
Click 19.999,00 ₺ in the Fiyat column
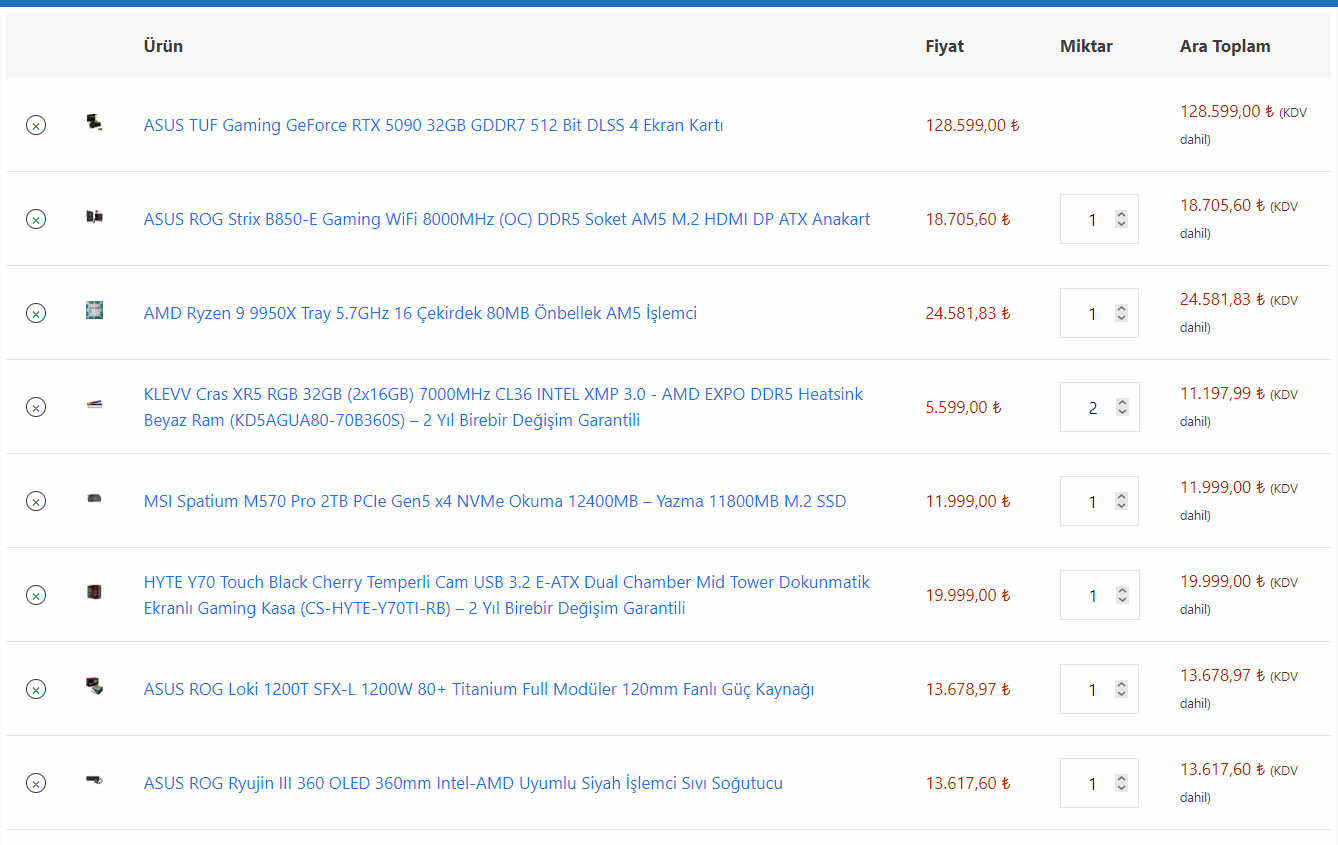tap(968, 595)
